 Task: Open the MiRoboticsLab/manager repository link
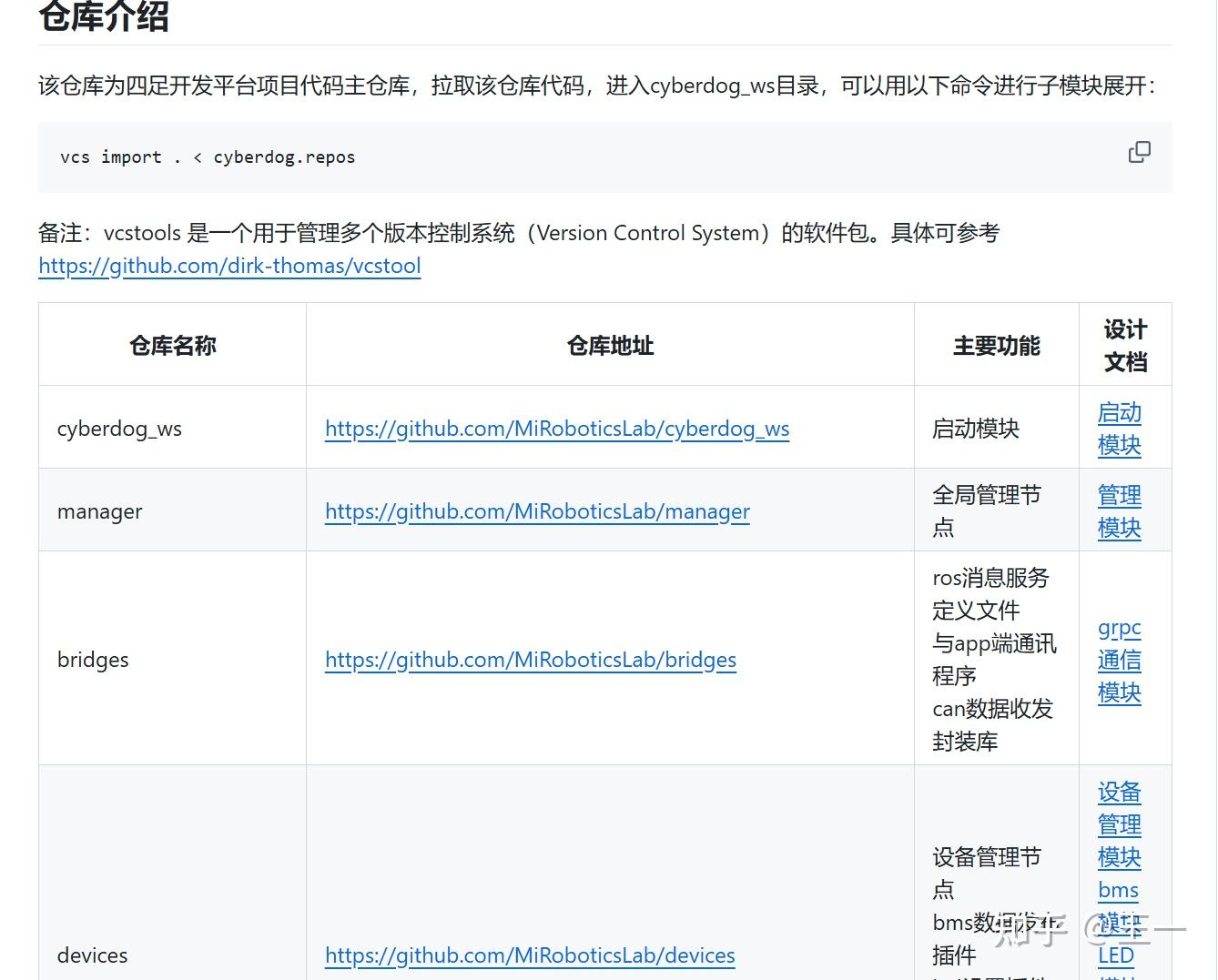tap(536, 511)
